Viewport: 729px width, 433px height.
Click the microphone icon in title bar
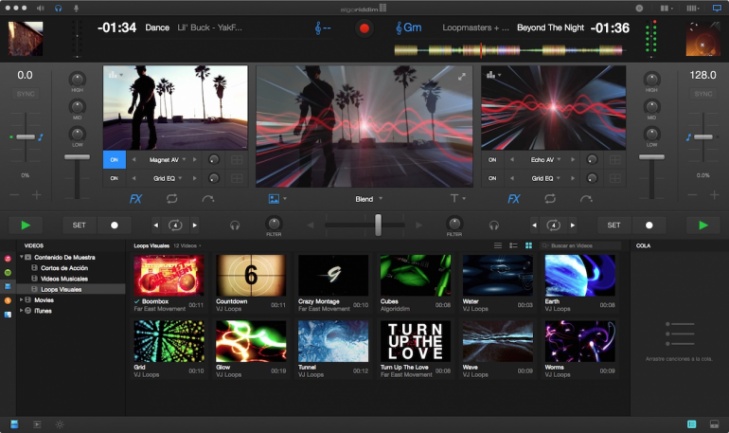[76, 8]
